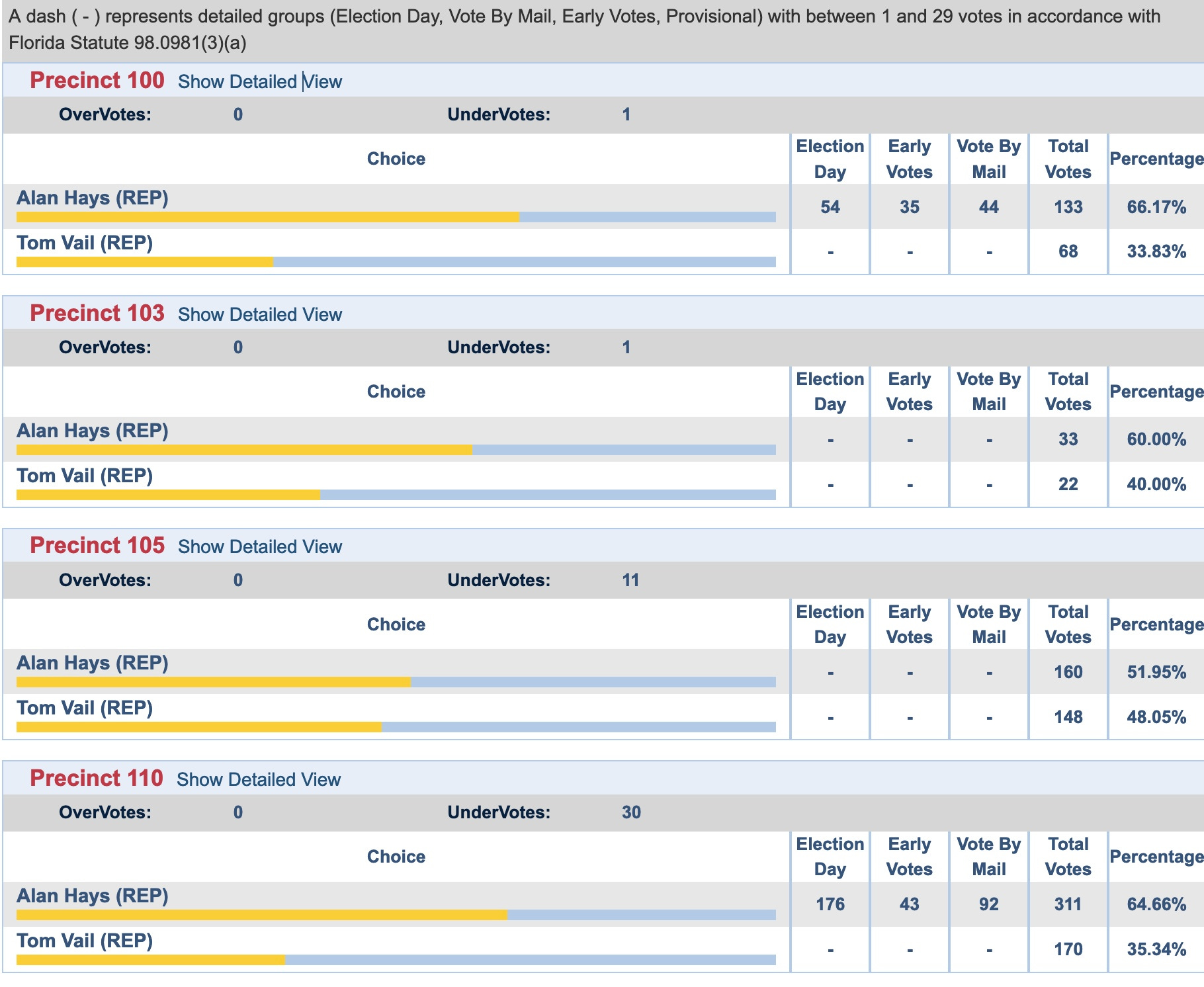
Task: Click Election Day value 176 in Precinct 110
Action: (830, 904)
